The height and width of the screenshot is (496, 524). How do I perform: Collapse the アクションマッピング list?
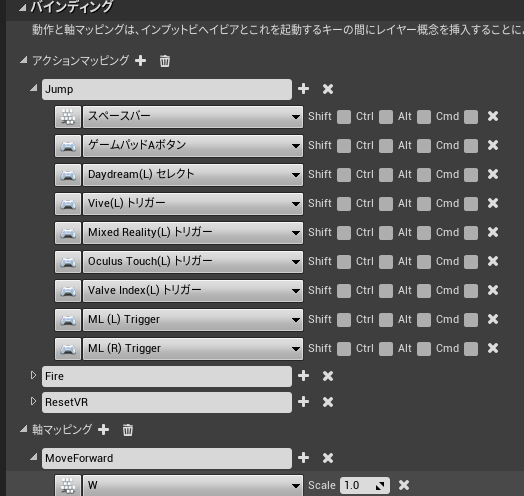point(23,60)
